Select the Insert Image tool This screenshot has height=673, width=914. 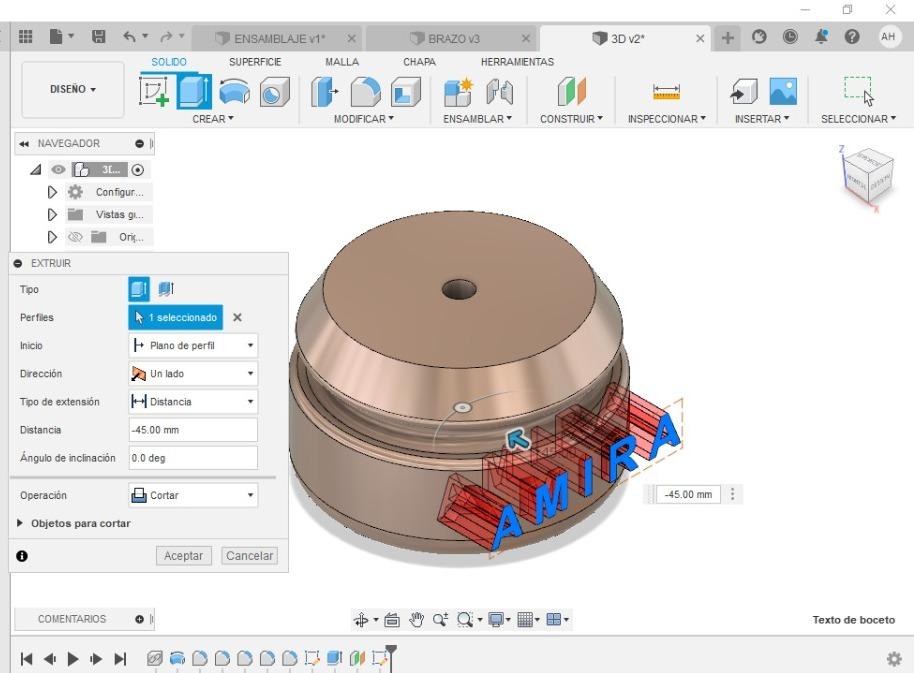(x=783, y=91)
